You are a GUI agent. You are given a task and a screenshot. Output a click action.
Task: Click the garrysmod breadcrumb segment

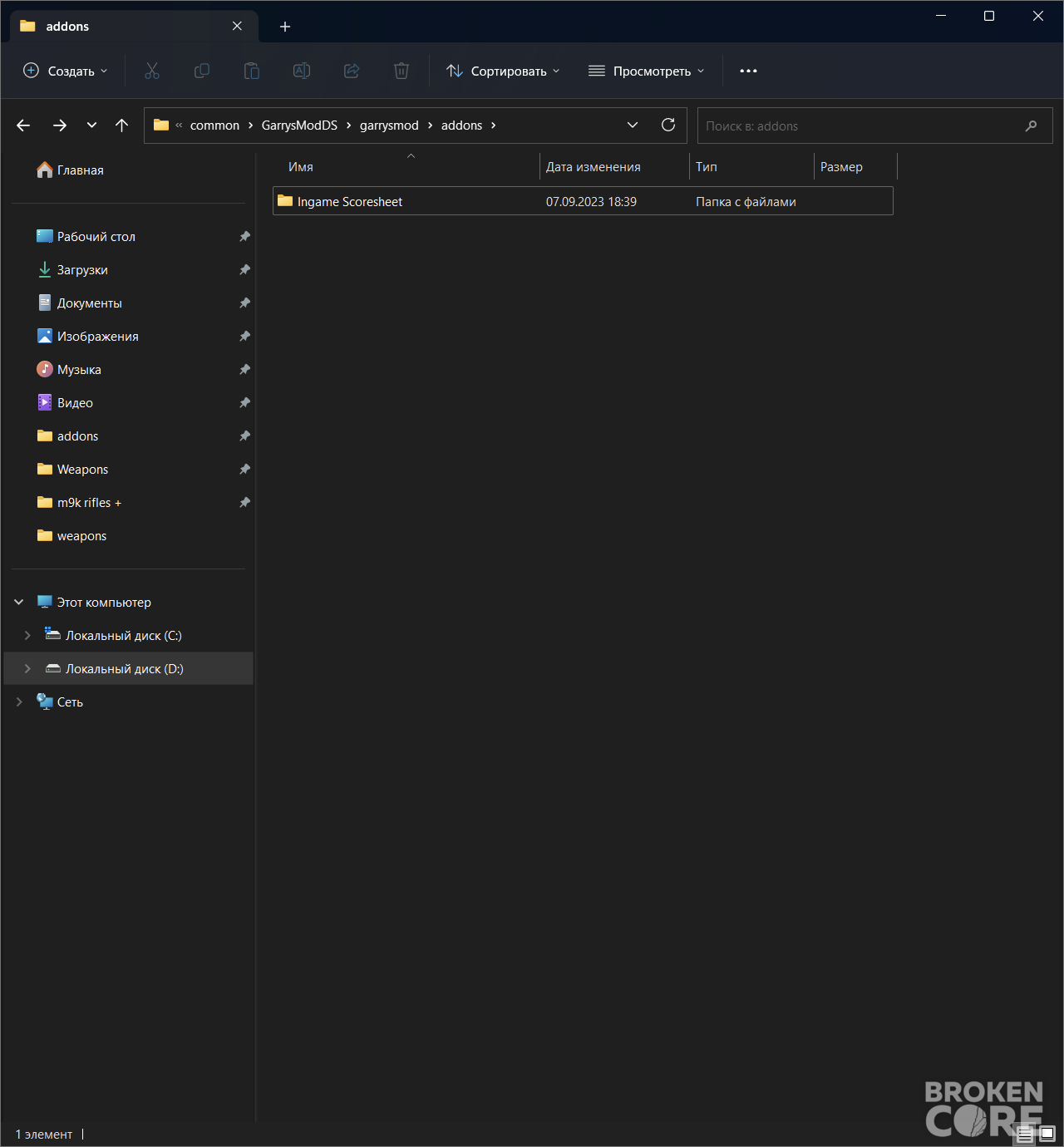tap(389, 126)
